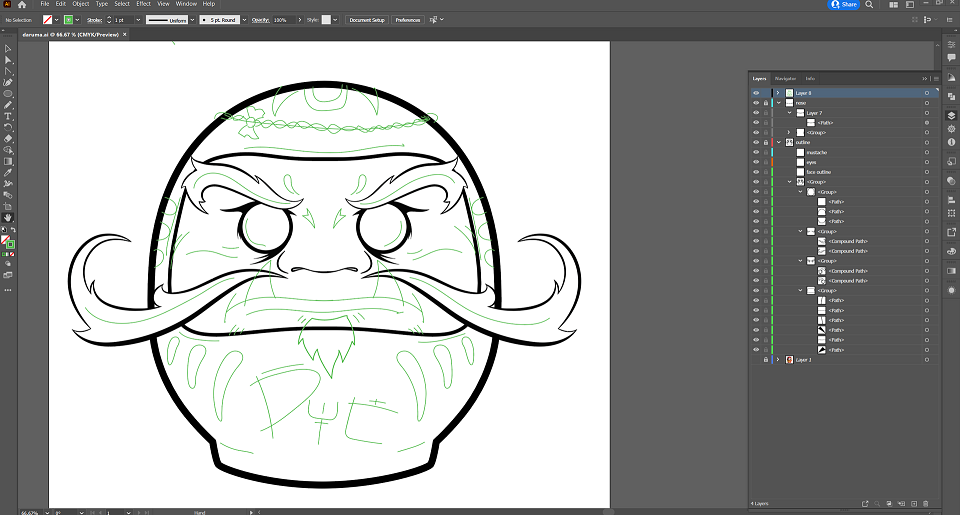Toggle visibility of the eyes sublayer
Viewport: 960px width, 515px height.
click(x=756, y=162)
